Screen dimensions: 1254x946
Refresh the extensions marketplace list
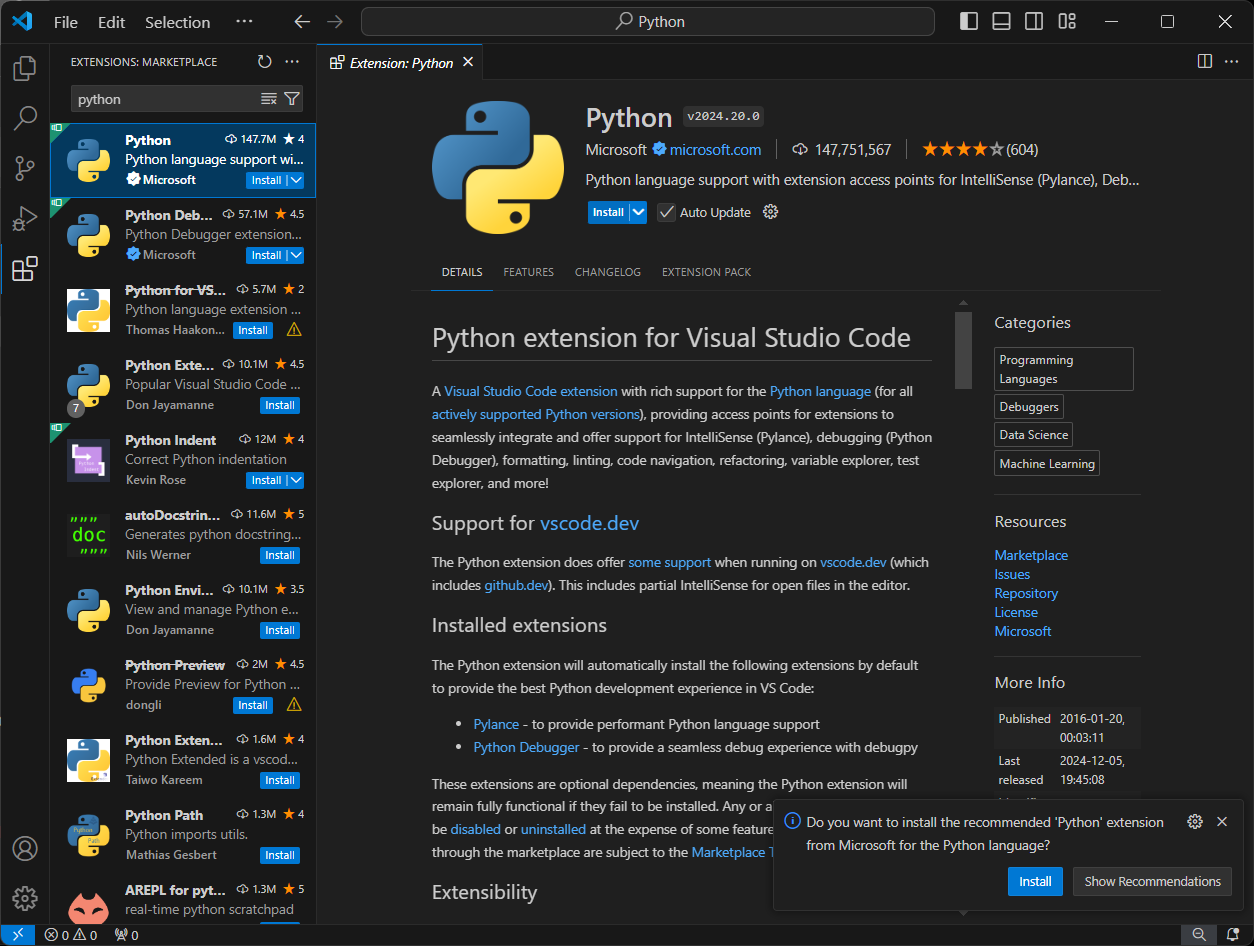[264, 62]
